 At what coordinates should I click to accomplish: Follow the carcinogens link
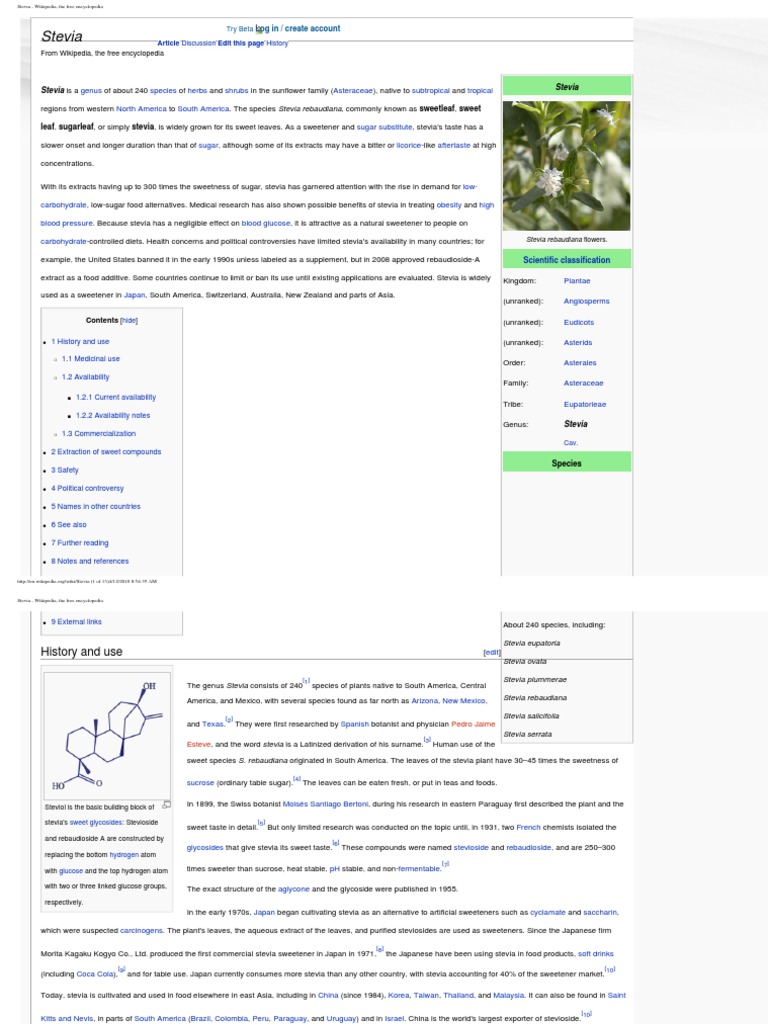141,931
